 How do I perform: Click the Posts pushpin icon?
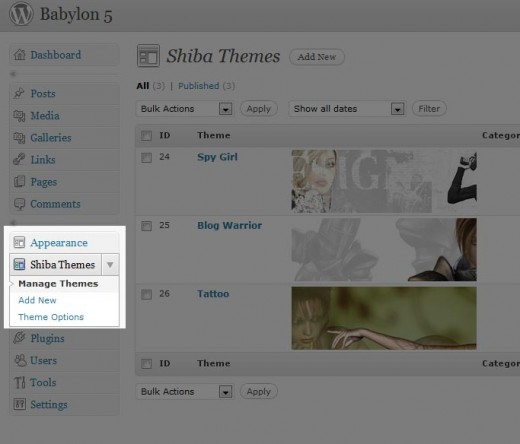coord(19,93)
